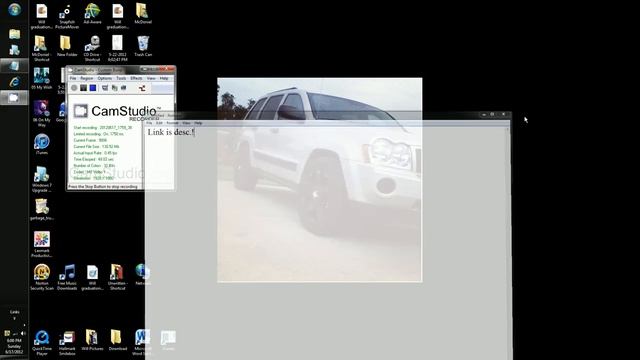Screen dimensions: 640x360
Task: Click the volume speaker tray icon
Action: point(23,333)
